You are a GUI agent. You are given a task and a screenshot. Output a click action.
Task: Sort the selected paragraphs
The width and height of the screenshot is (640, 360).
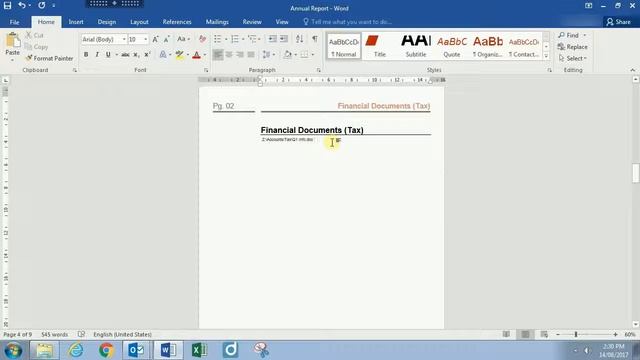300,39
